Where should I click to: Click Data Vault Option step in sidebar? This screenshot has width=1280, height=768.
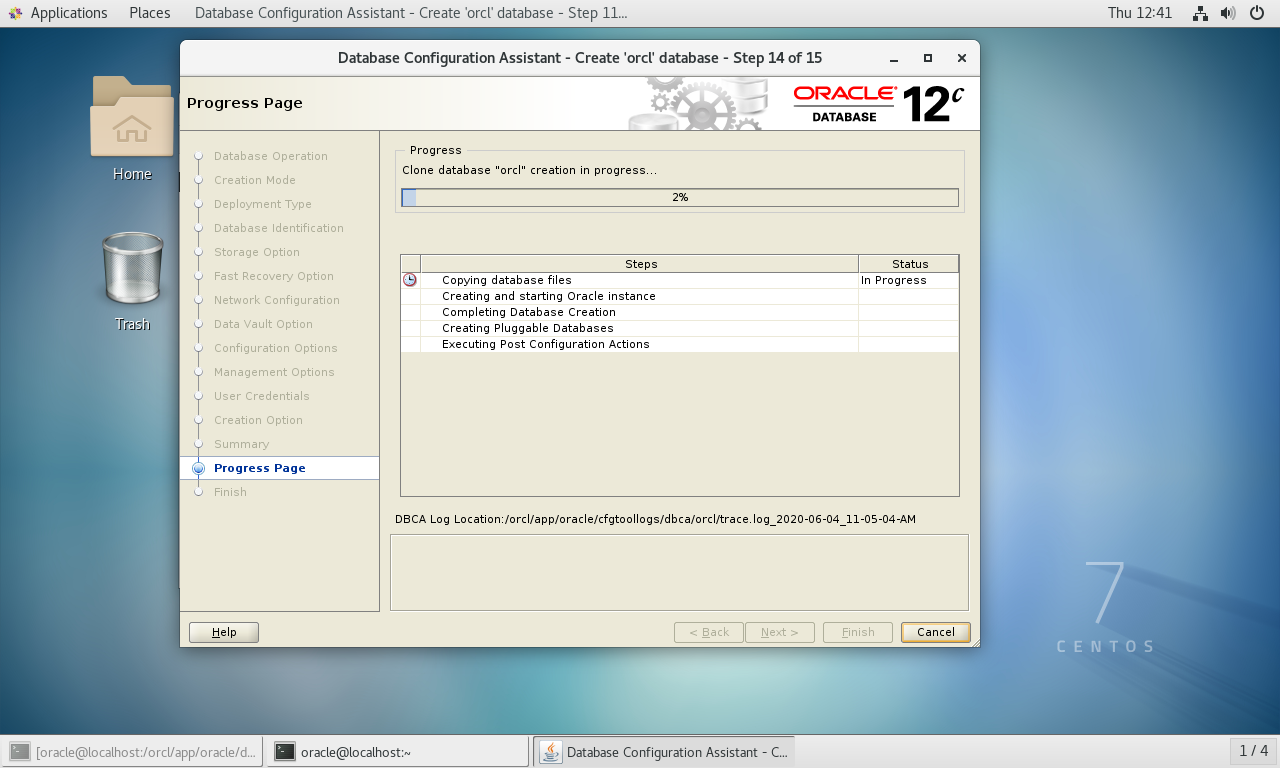click(x=263, y=324)
